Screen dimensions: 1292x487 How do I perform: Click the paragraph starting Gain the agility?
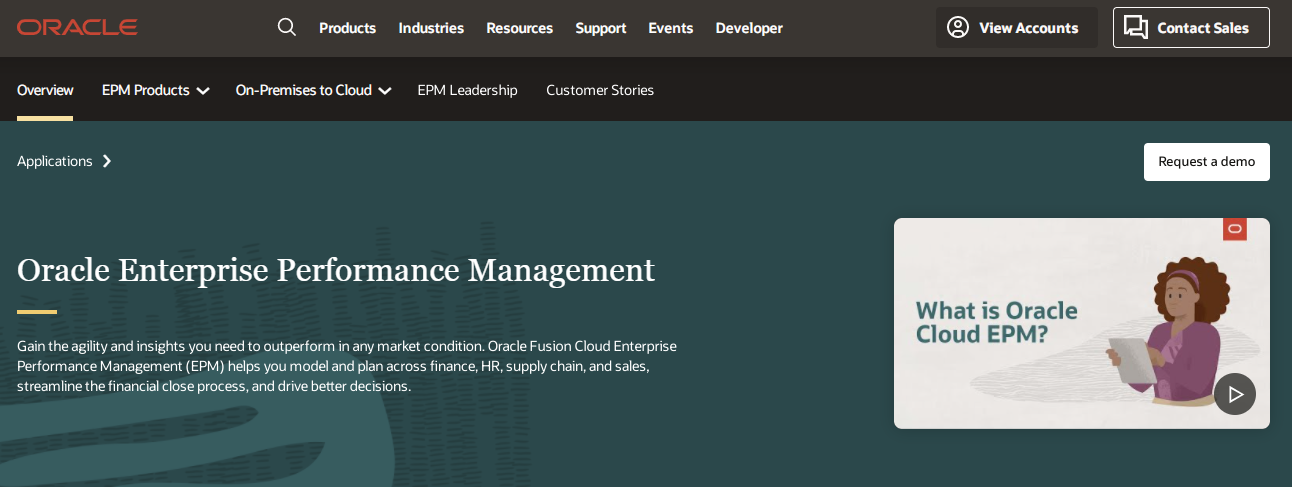pos(347,366)
